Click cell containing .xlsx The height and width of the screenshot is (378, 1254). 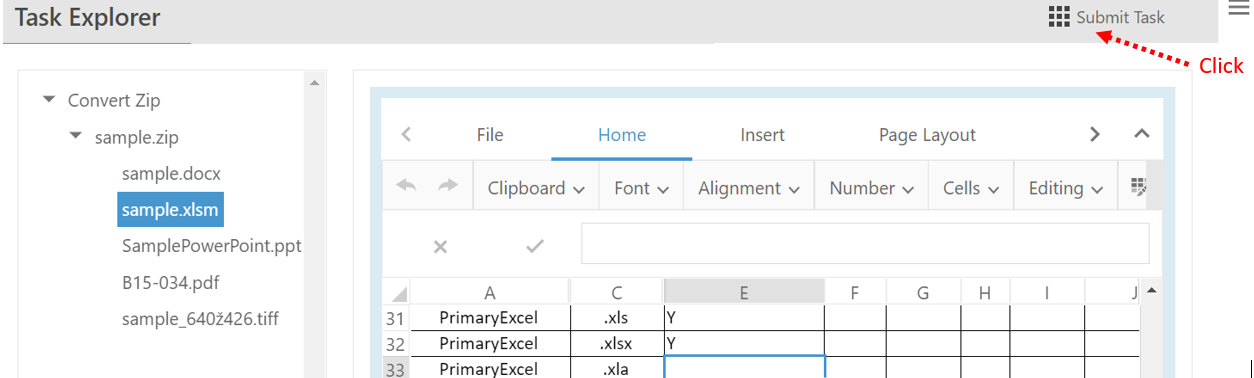coord(617,344)
